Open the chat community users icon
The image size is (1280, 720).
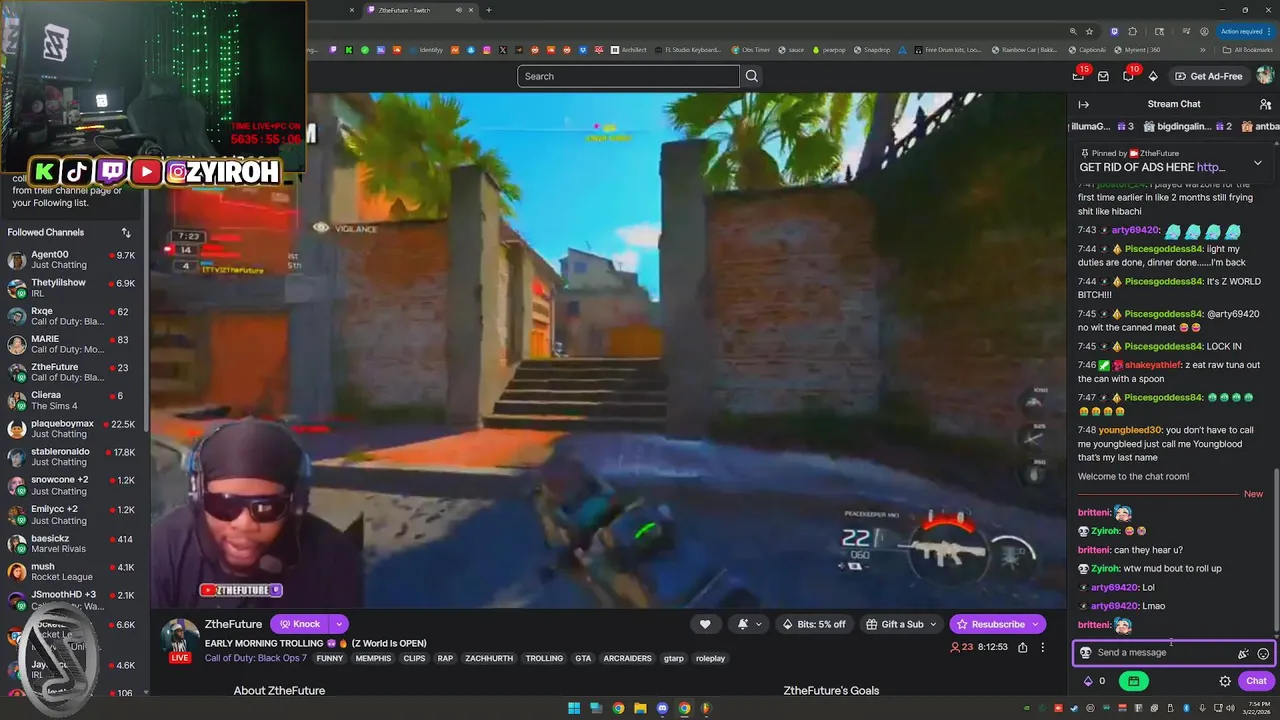coord(1265,104)
